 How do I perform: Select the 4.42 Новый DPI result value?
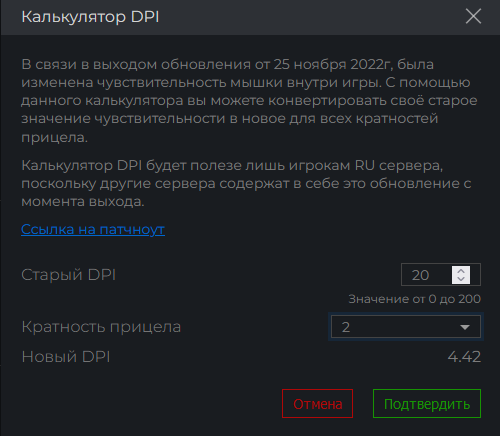464,357
